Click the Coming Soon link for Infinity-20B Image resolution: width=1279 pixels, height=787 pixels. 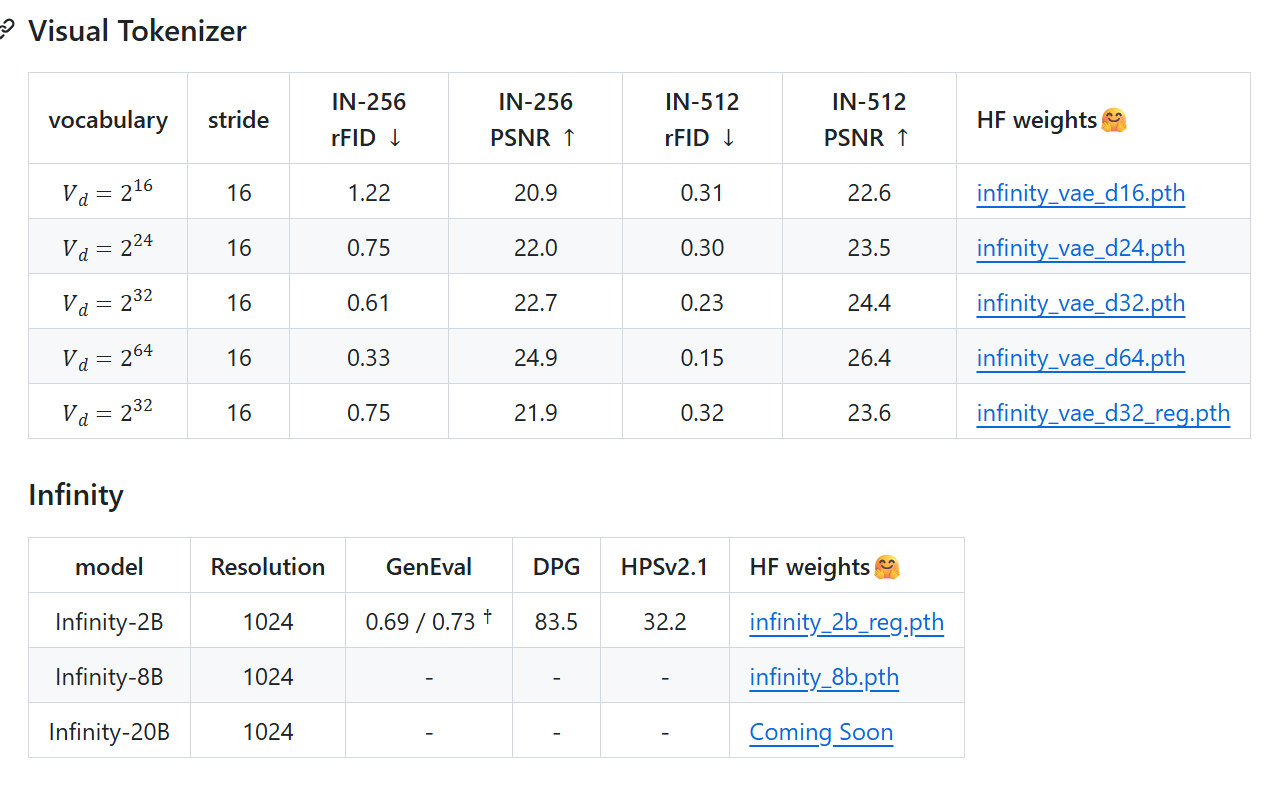point(821,731)
